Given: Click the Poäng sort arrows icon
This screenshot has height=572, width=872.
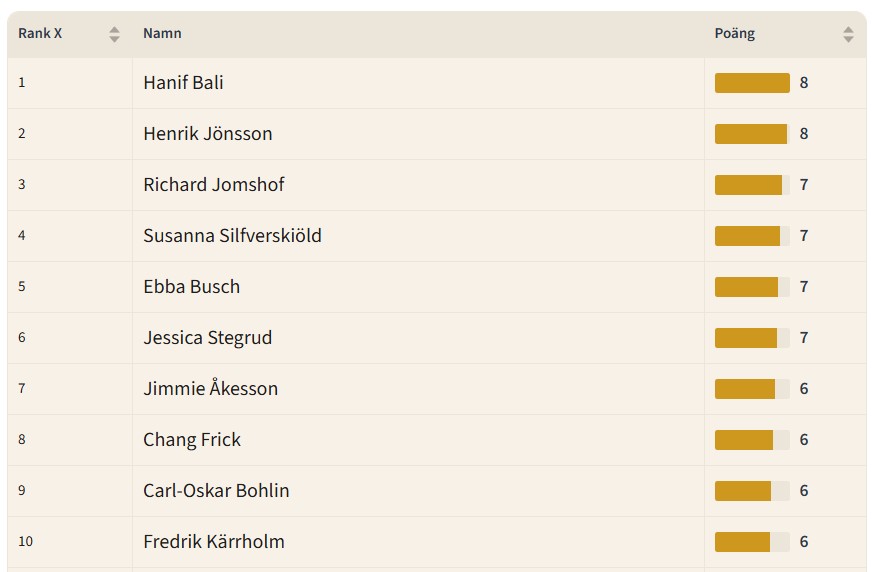Looking at the screenshot, I should tap(848, 34).
